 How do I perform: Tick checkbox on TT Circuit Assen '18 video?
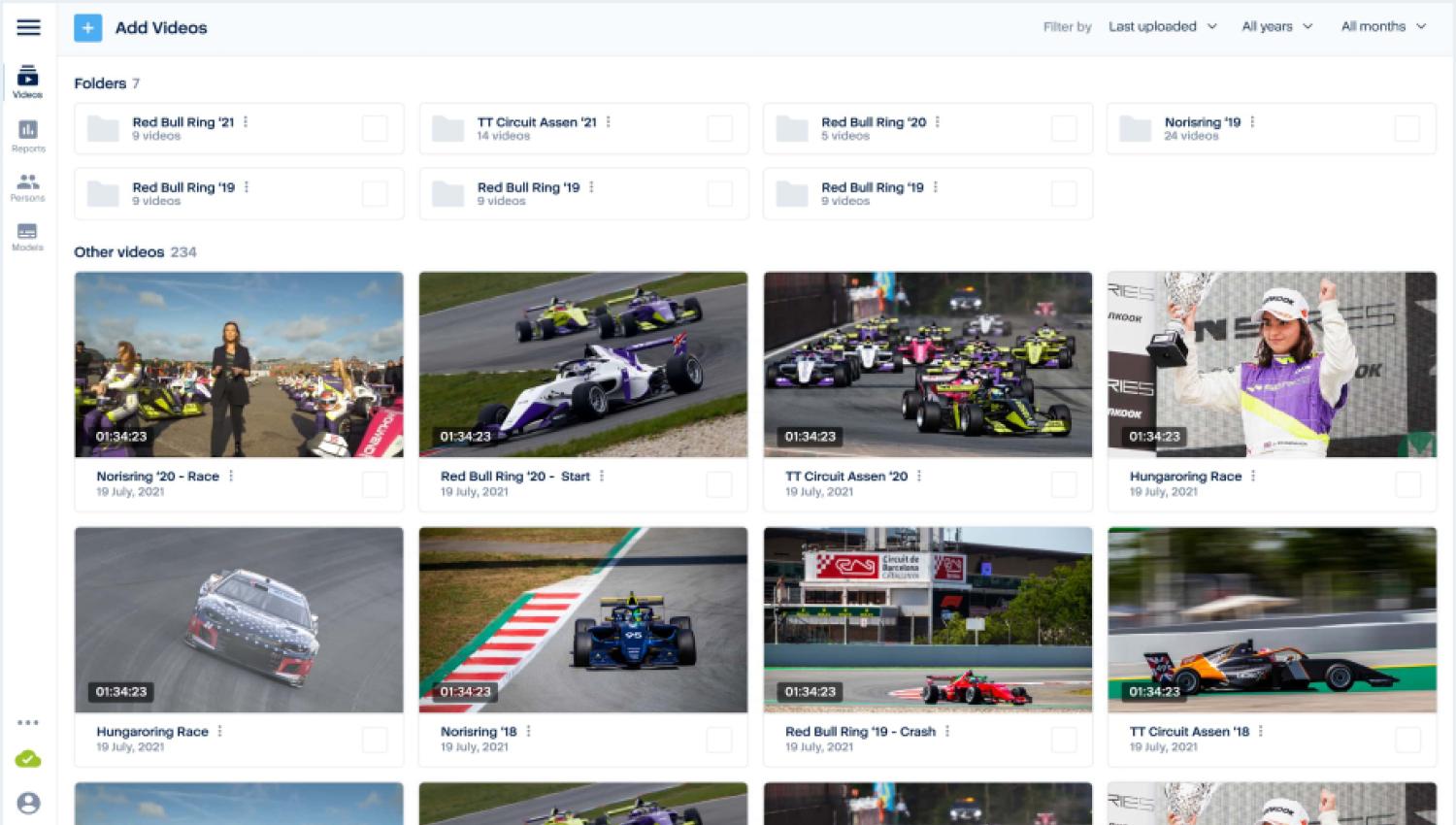(1407, 740)
